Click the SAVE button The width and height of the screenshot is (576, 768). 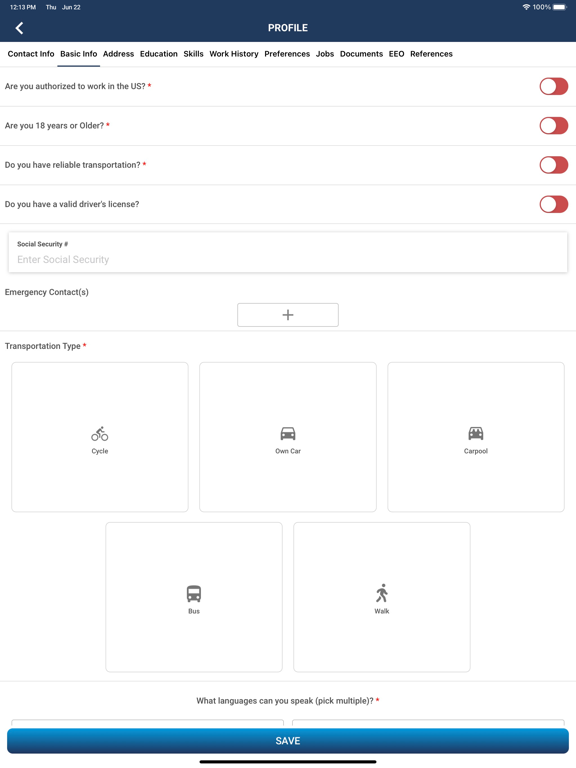[288, 741]
